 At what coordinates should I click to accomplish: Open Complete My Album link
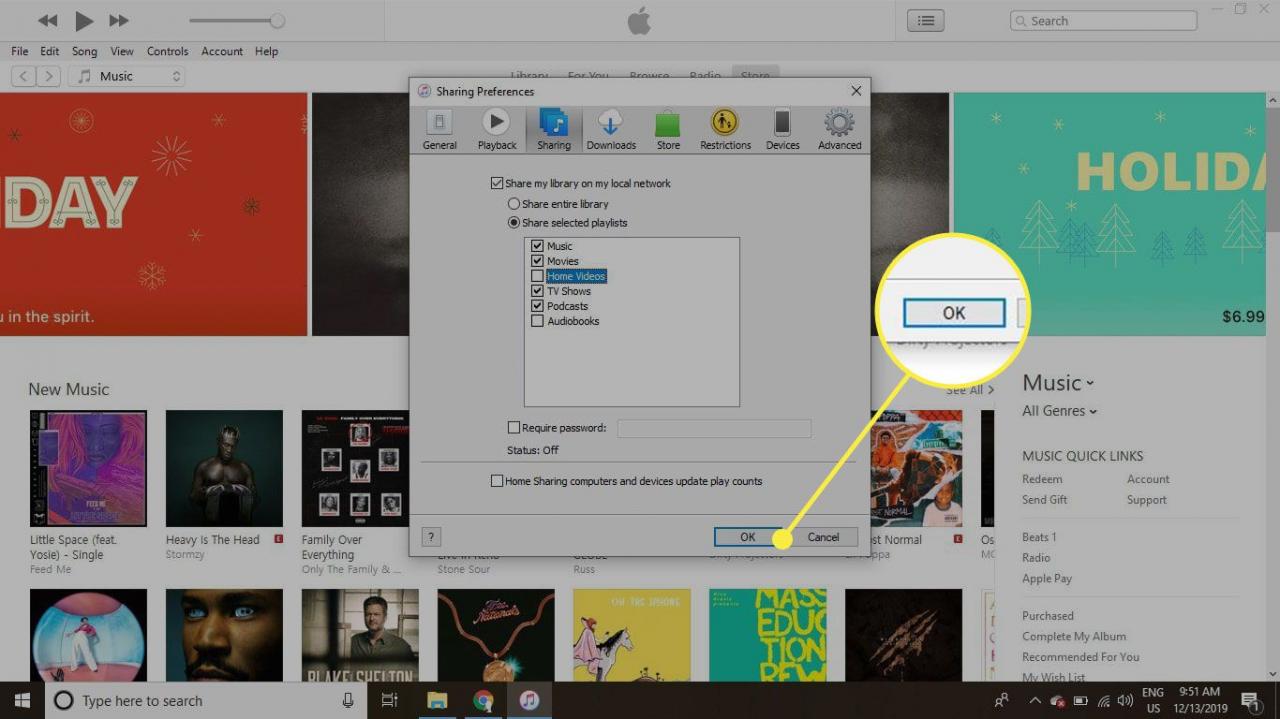pos(1074,637)
